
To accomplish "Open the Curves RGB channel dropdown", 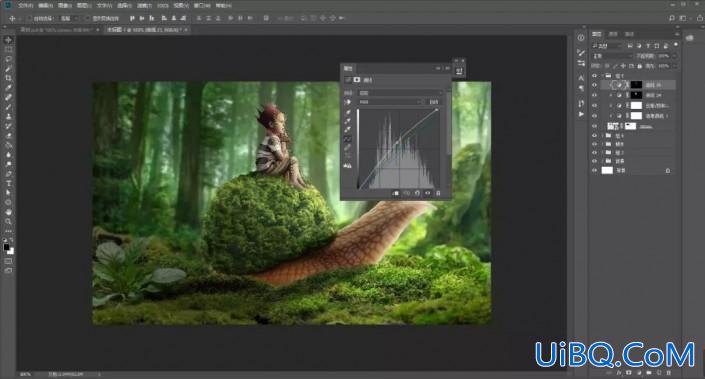I will coord(389,102).
